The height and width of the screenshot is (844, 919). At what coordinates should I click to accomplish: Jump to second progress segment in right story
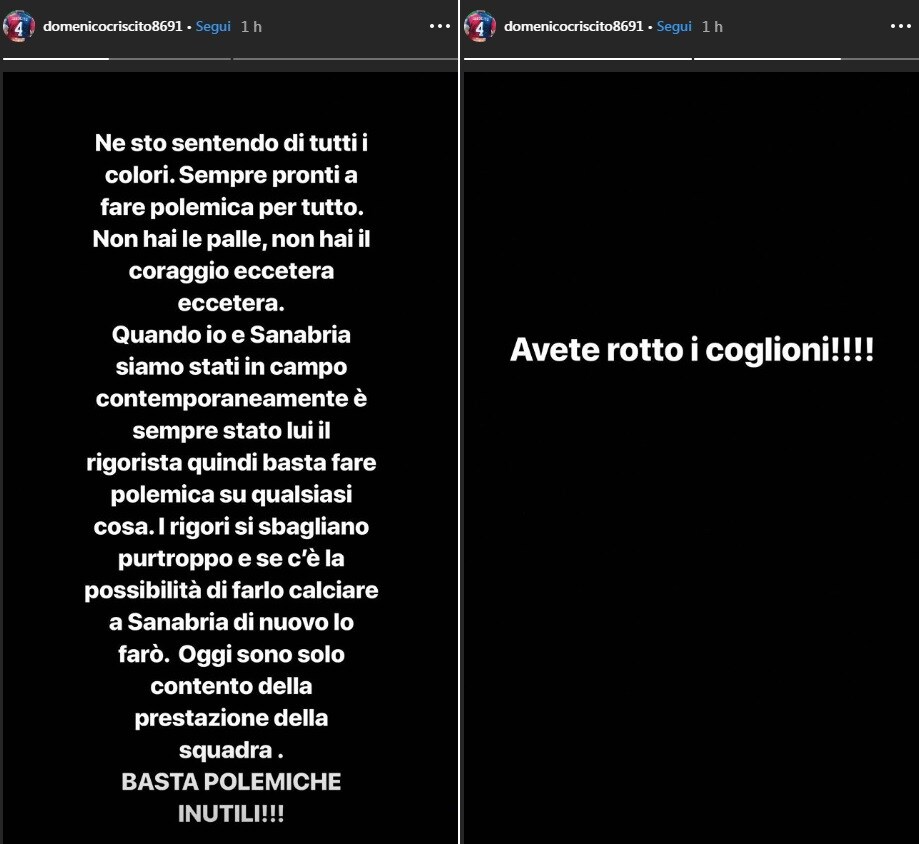tap(767, 59)
